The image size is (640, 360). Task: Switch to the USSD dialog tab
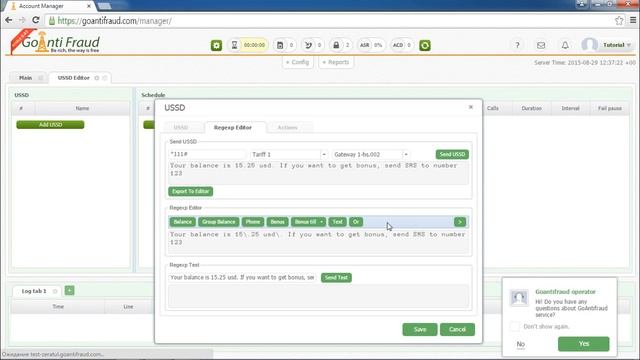click(181, 127)
